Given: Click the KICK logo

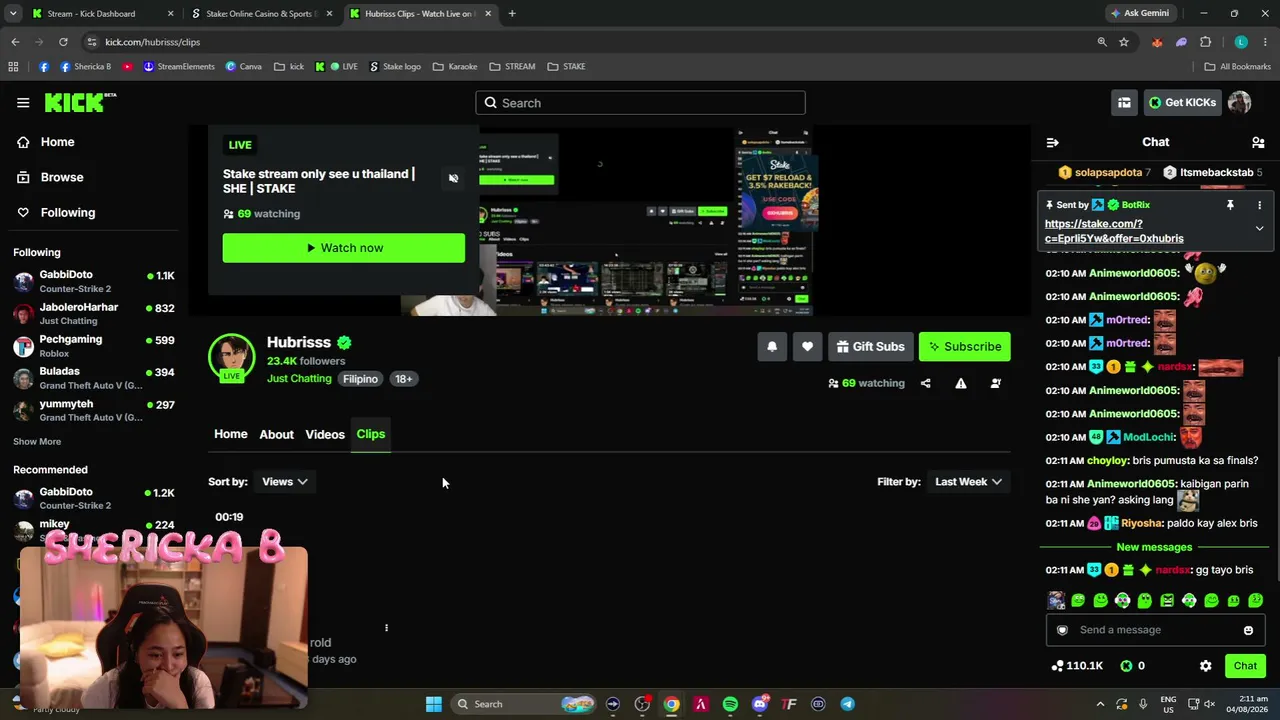Looking at the screenshot, I should (x=80, y=102).
